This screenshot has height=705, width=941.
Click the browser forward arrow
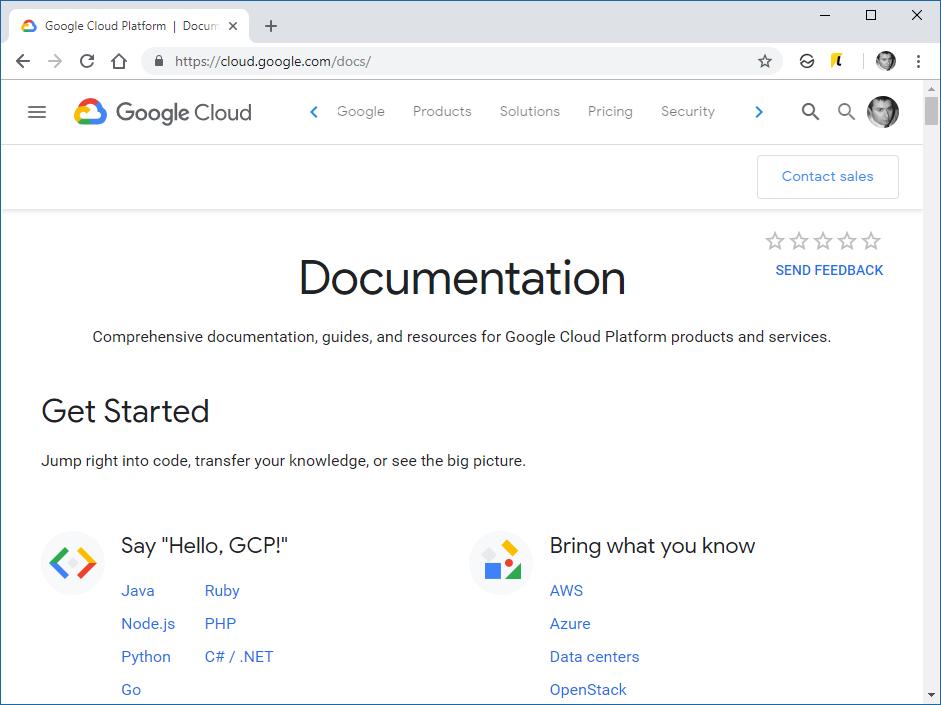pos(55,61)
